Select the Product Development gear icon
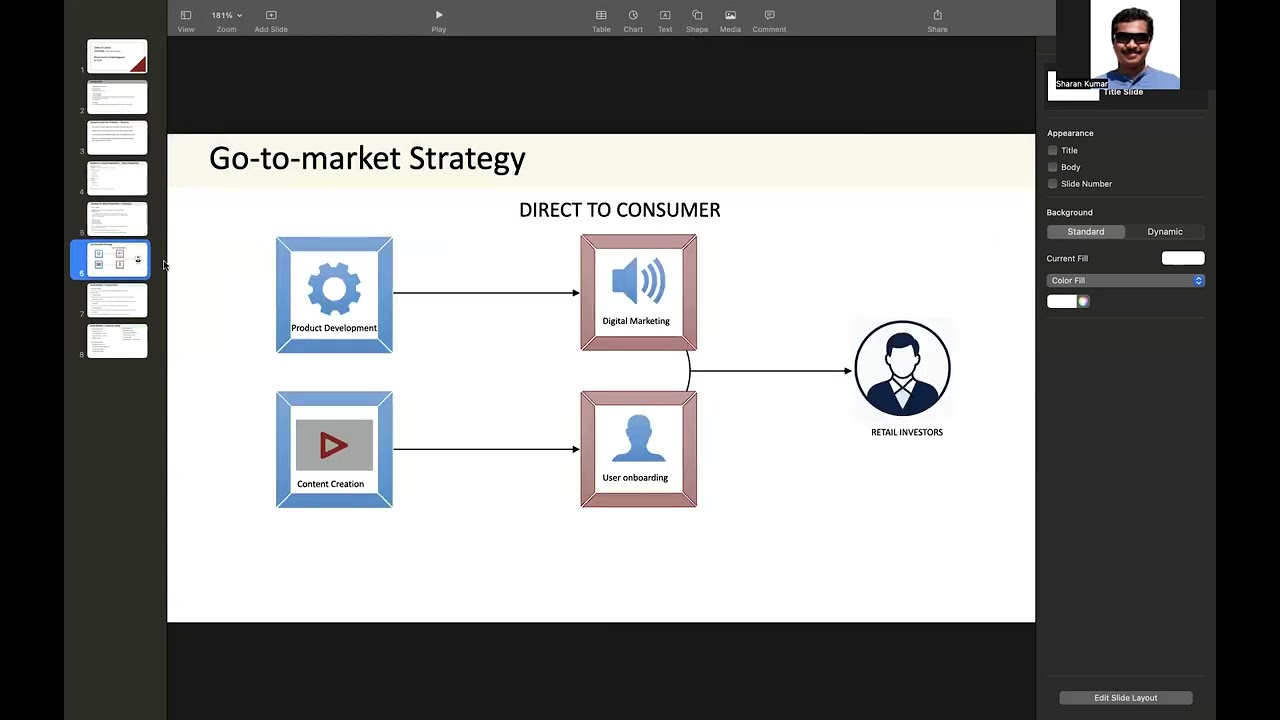 pyautogui.click(x=334, y=290)
